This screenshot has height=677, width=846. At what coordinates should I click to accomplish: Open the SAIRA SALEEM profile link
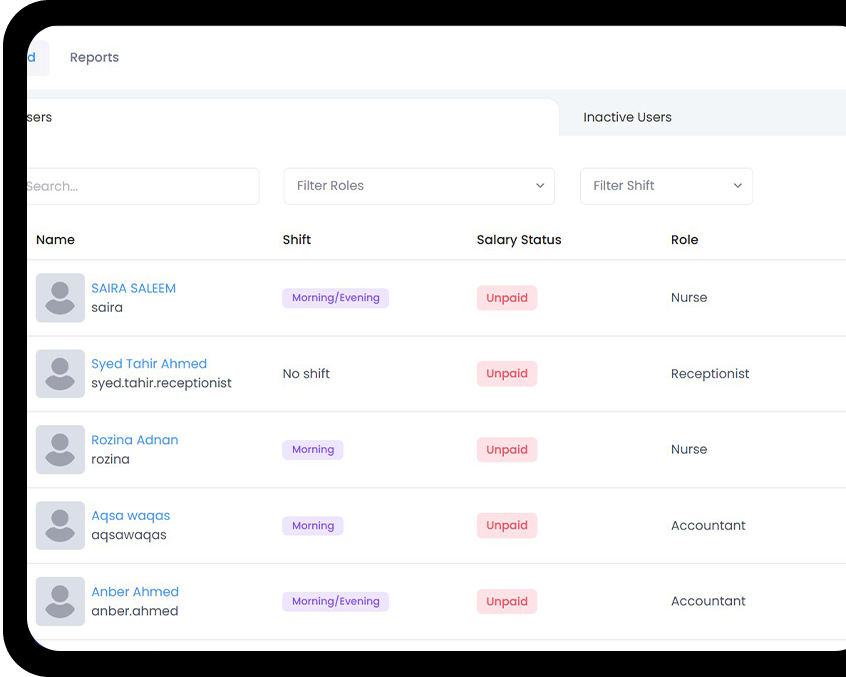[133, 288]
